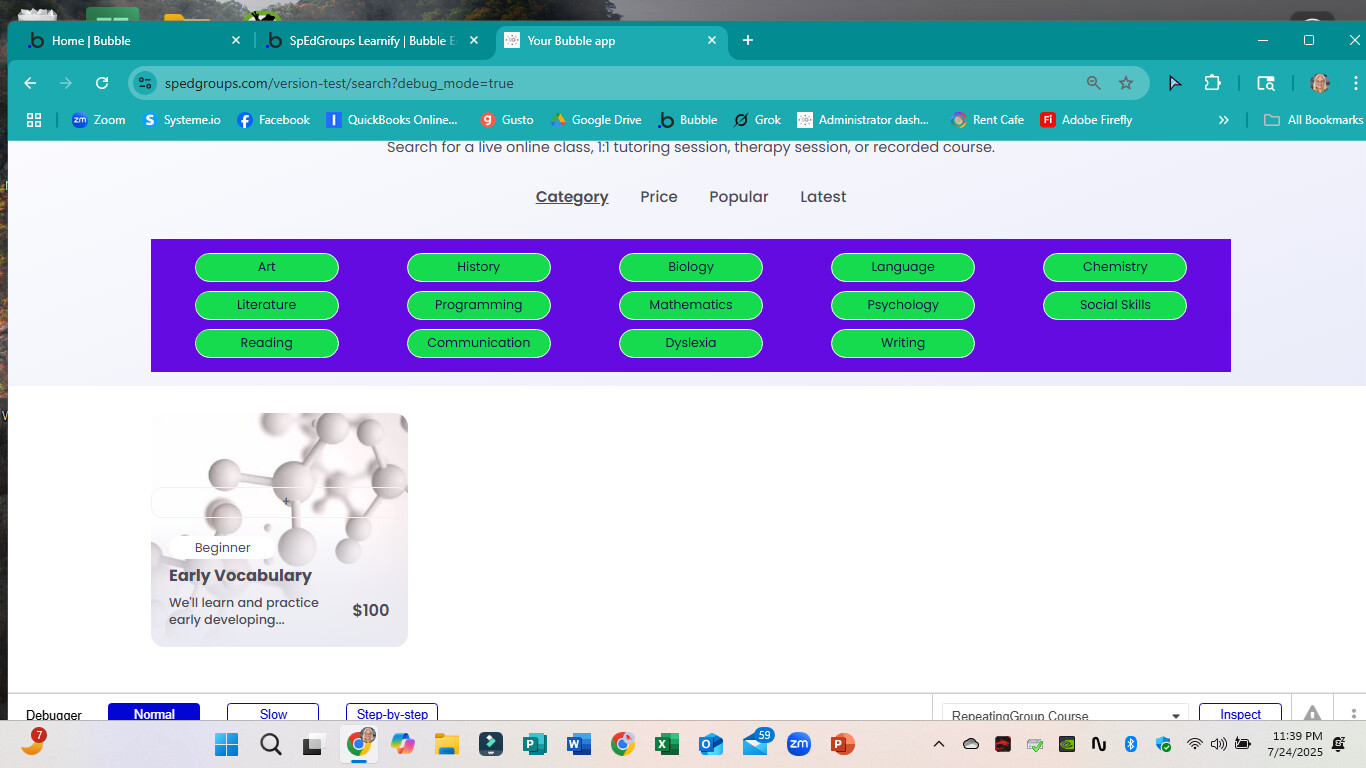Open the Facebook bookmark
Image resolution: width=1366 pixels, height=768 pixels.
point(274,120)
